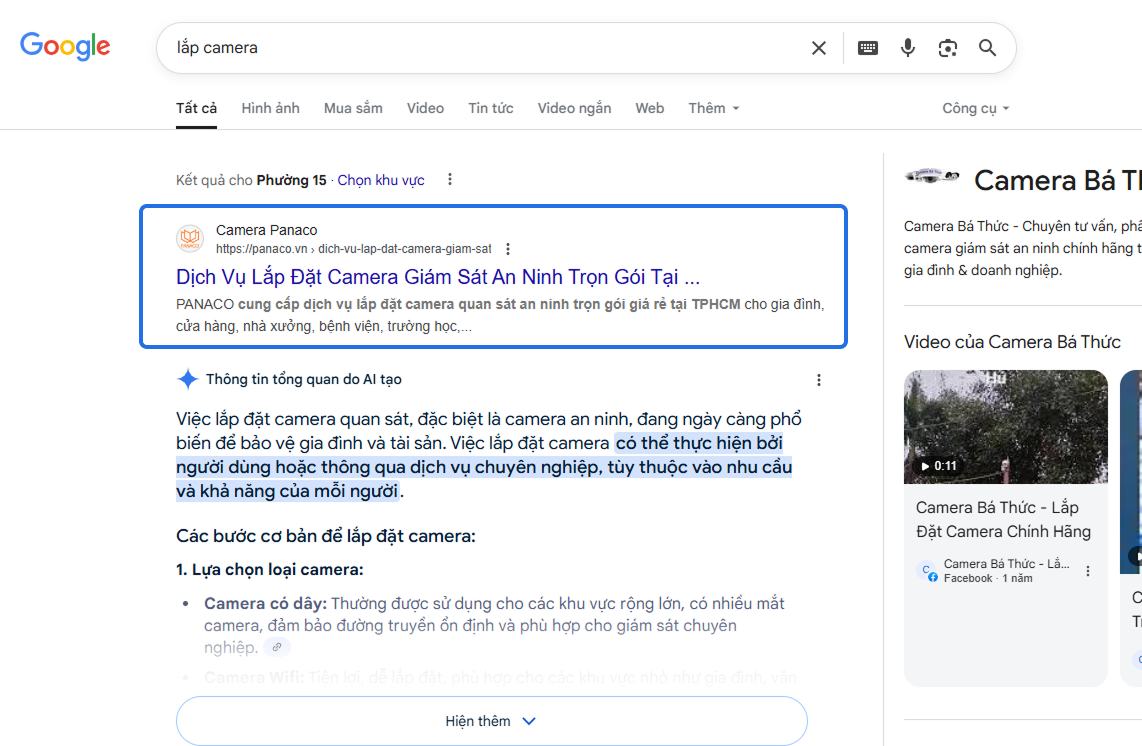Open the Mua sắm tab
1142x746 pixels.
pos(353,109)
